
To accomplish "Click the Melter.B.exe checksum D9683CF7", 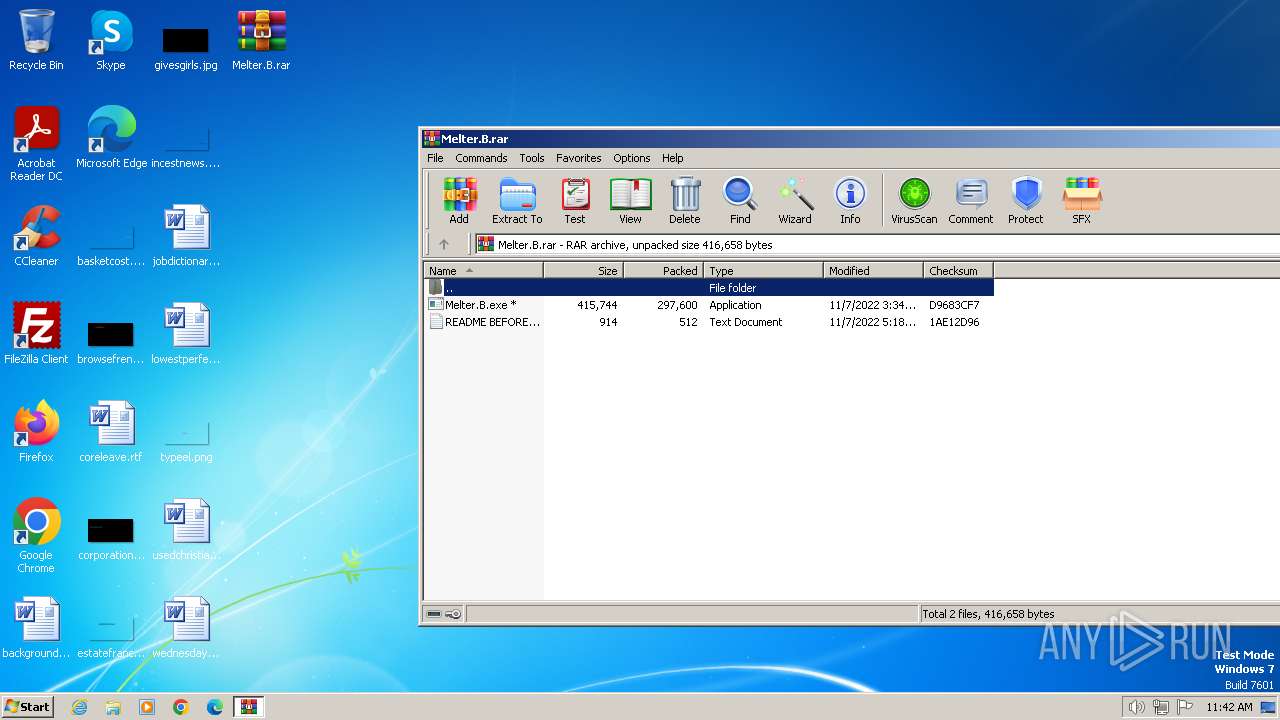I will (x=954, y=305).
